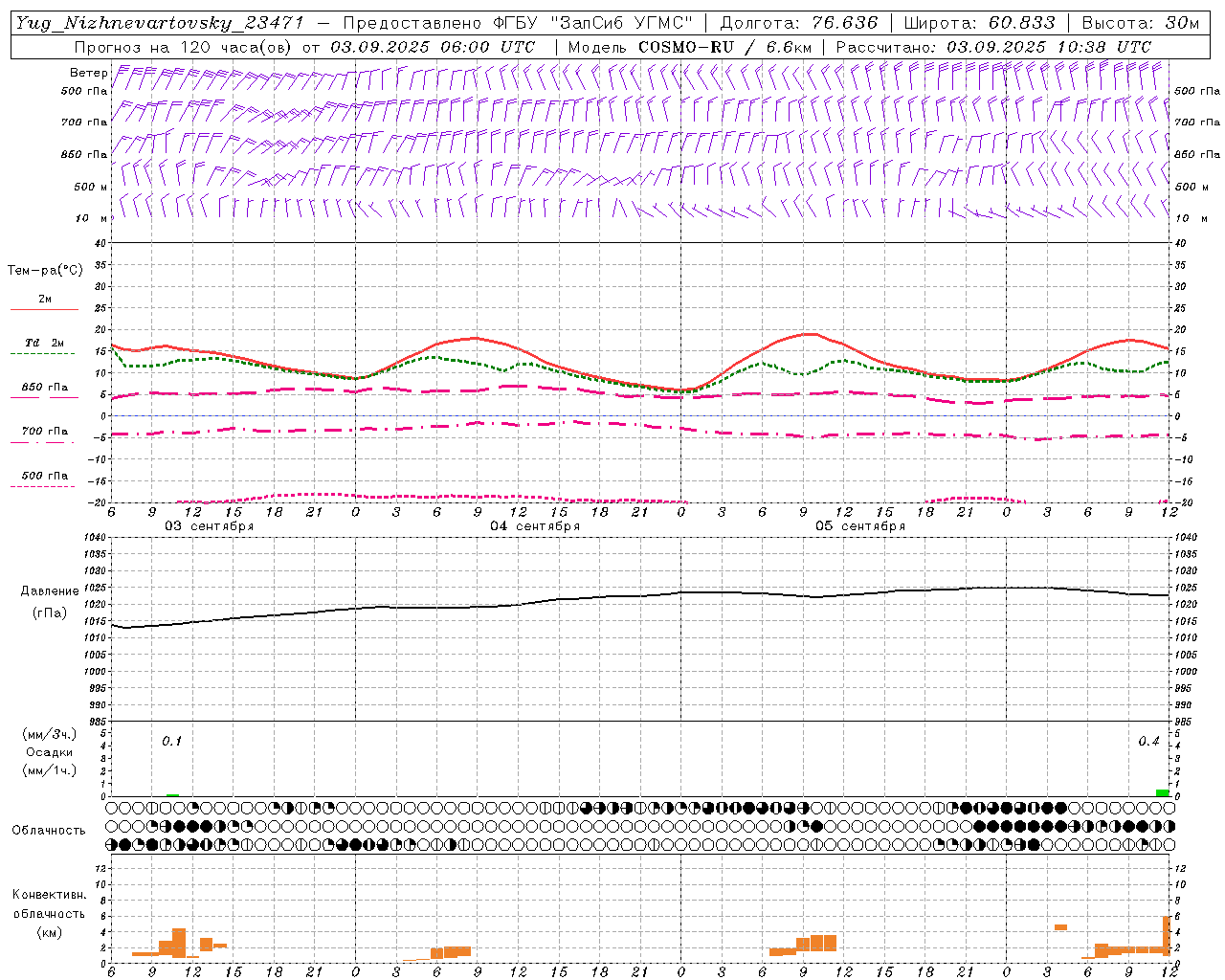Click the 0.4 precipitation value annotation

click(1148, 741)
